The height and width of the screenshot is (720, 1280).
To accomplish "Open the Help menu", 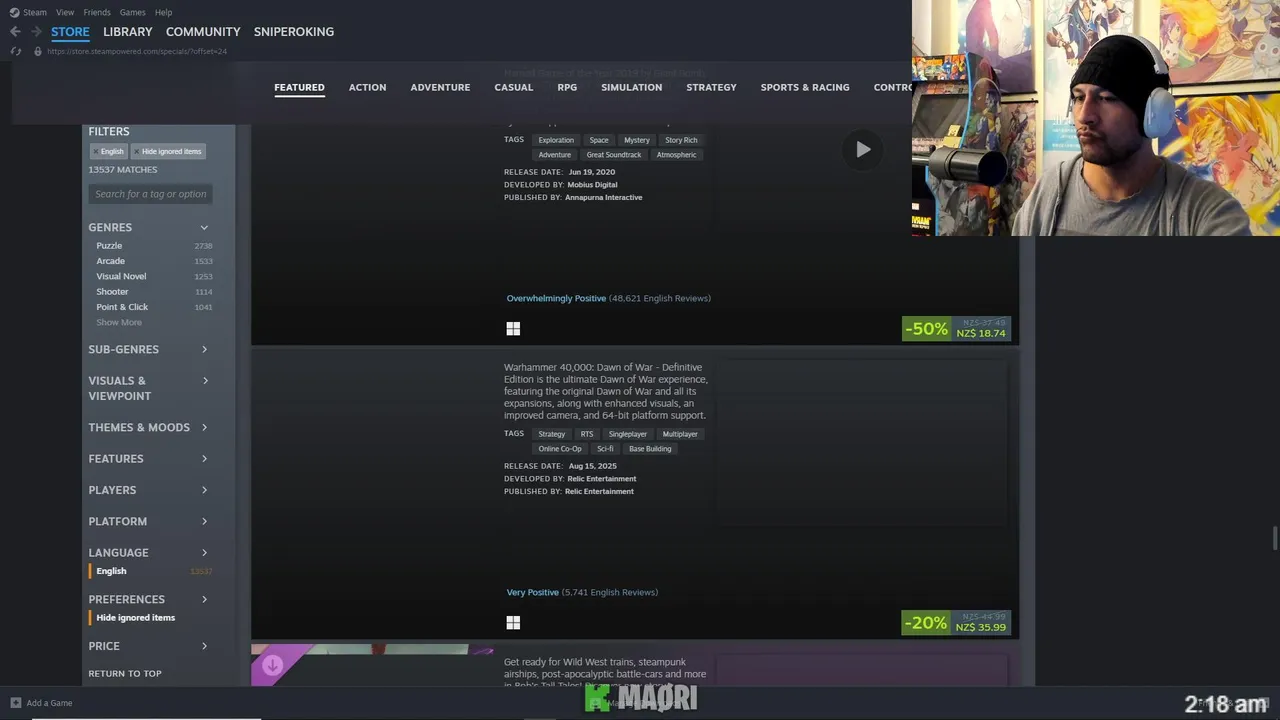I will coord(164,12).
